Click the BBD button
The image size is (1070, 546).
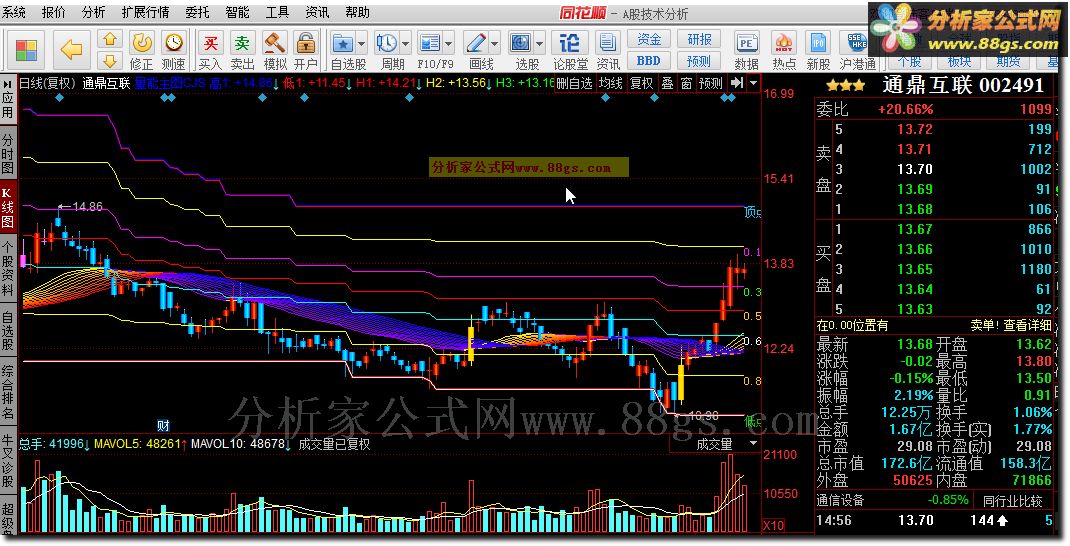click(x=649, y=61)
